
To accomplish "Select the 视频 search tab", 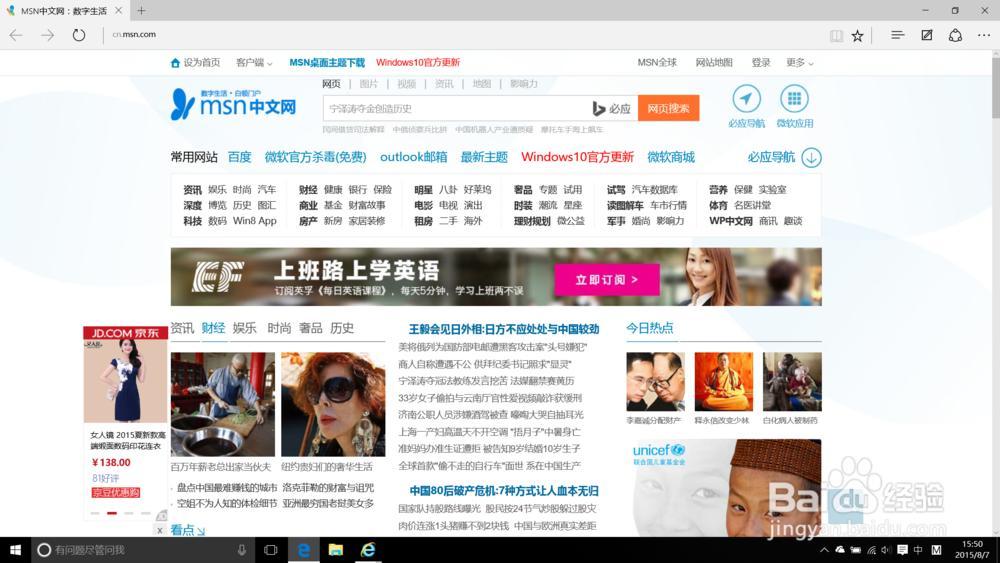I will tap(406, 84).
